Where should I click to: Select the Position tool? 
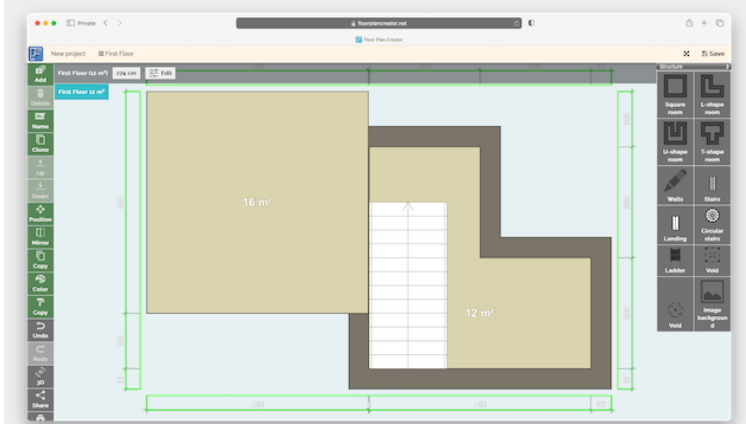click(40, 213)
